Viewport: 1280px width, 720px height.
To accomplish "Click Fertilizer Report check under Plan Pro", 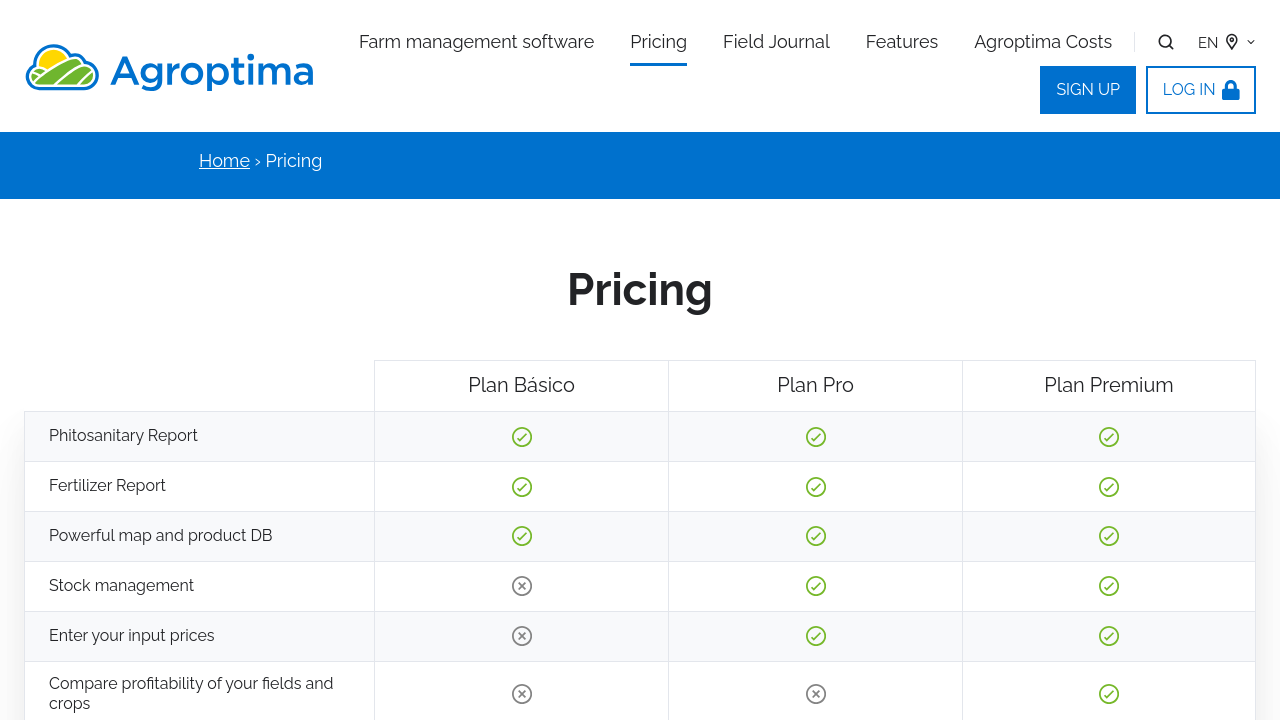I will (816, 487).
